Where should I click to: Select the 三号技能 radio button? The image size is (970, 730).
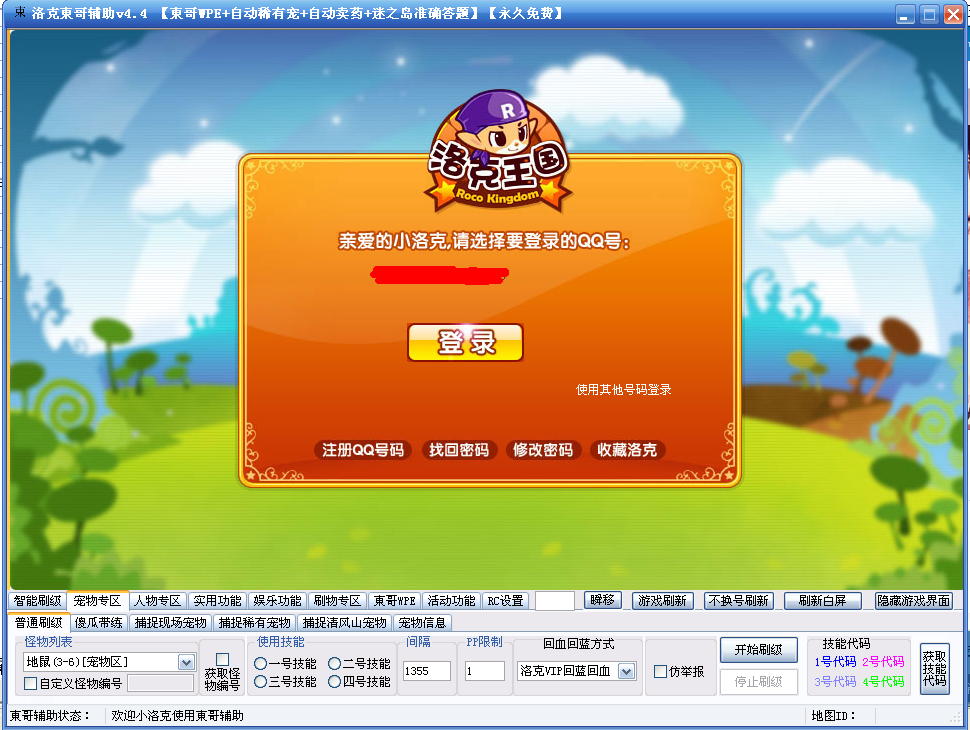(260, 682)
